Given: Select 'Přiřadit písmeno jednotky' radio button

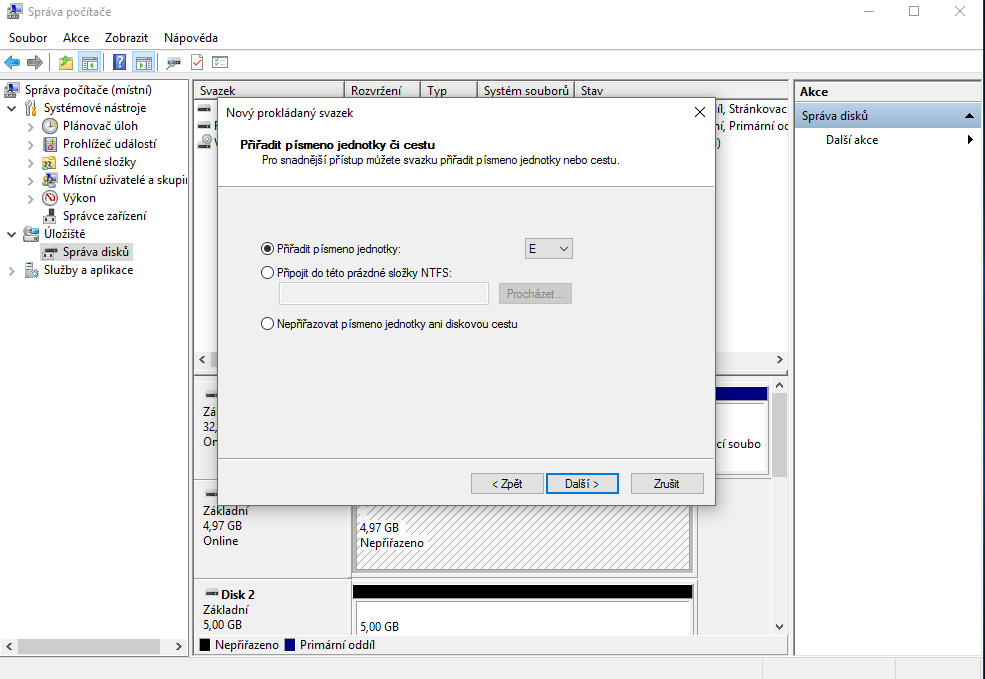Looking at the screenshot, I should 267,249.
